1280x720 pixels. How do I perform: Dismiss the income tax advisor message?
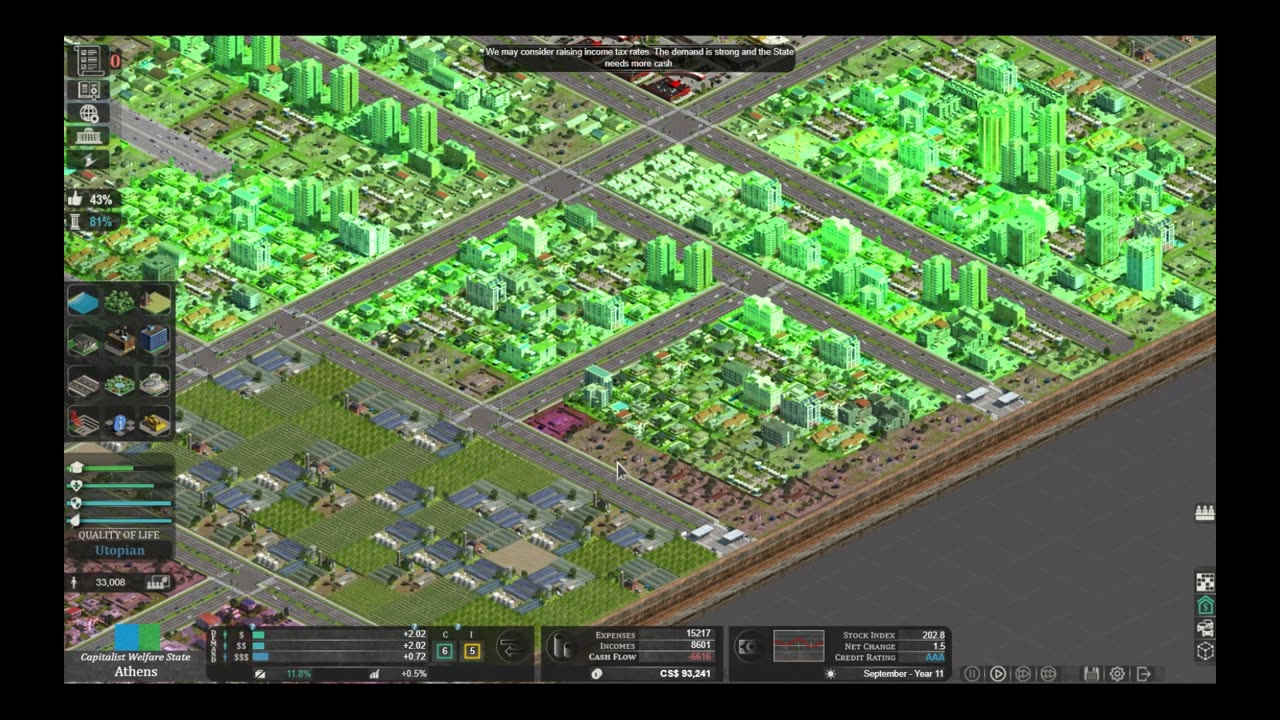click(639, 57)
